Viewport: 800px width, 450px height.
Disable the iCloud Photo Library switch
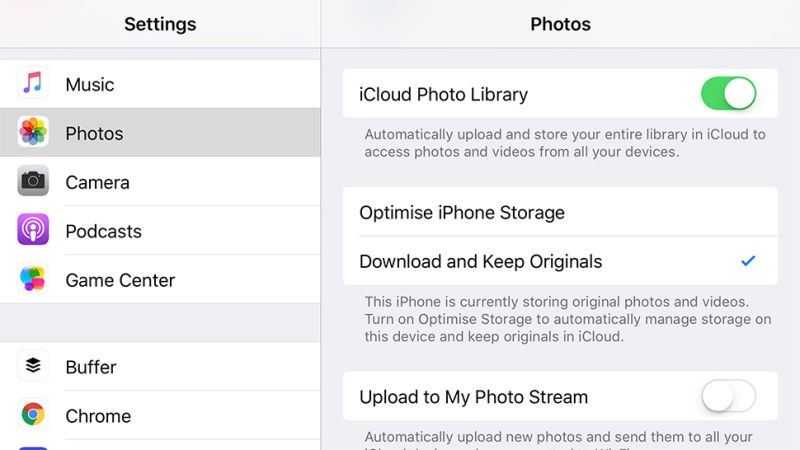pos(728,95)
